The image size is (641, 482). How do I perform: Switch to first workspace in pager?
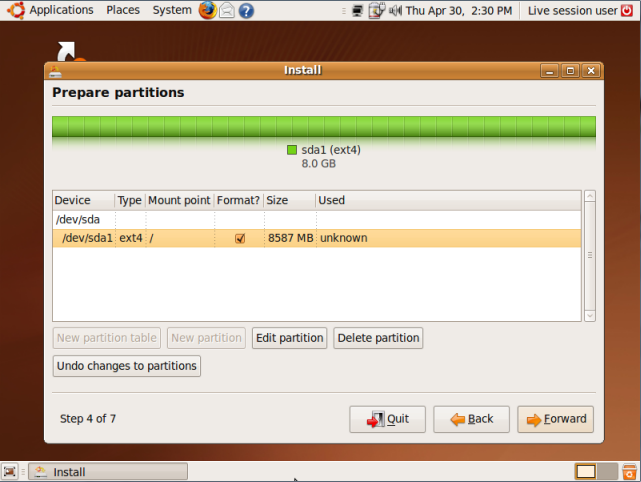[x=585, y=472]
